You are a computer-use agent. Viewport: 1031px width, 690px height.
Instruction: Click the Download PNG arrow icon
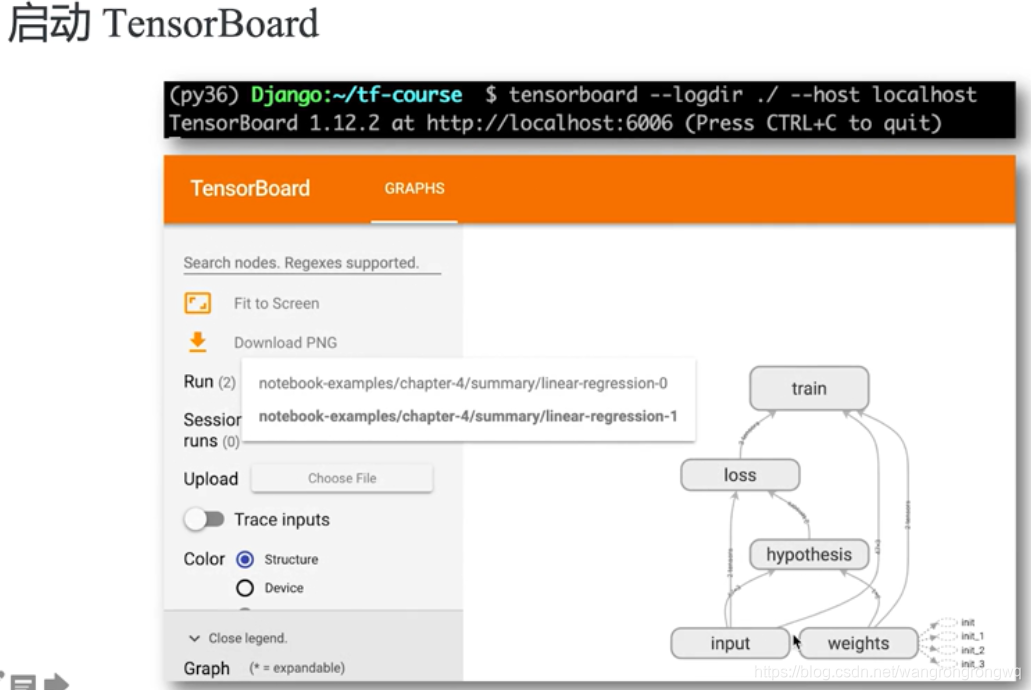[x=197, y=342]
